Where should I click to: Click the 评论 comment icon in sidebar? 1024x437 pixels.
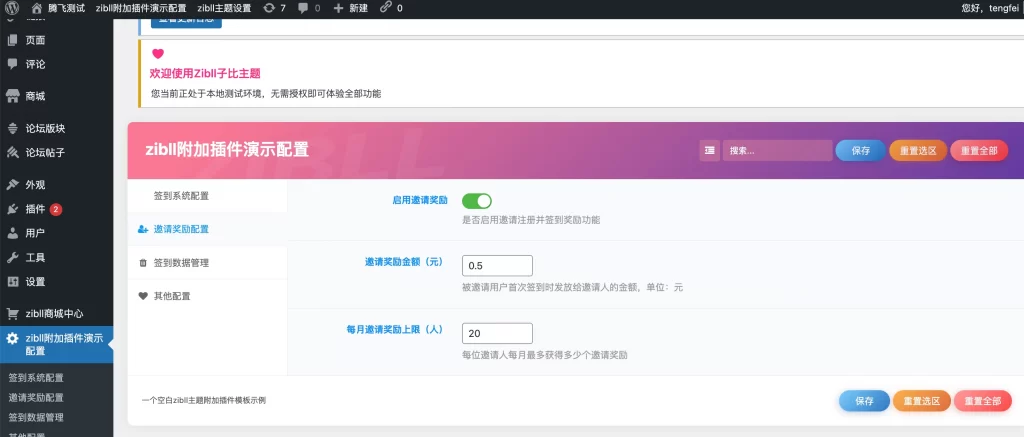12,64
